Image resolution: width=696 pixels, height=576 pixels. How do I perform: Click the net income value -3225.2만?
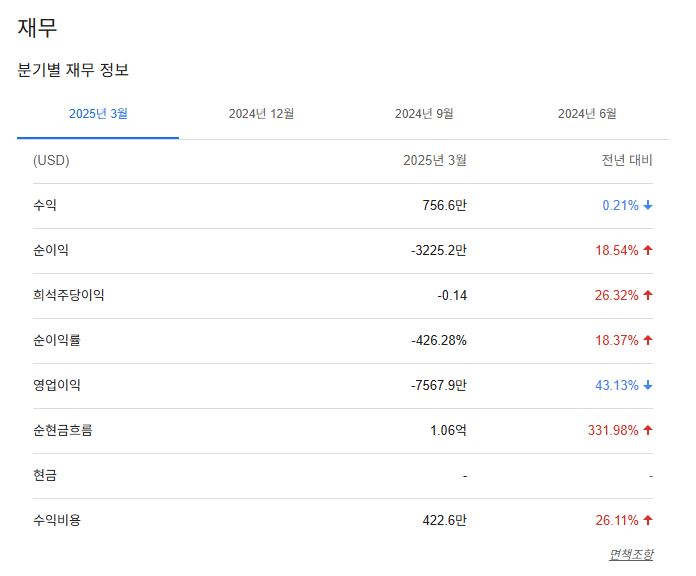click(x=439, y=250)
